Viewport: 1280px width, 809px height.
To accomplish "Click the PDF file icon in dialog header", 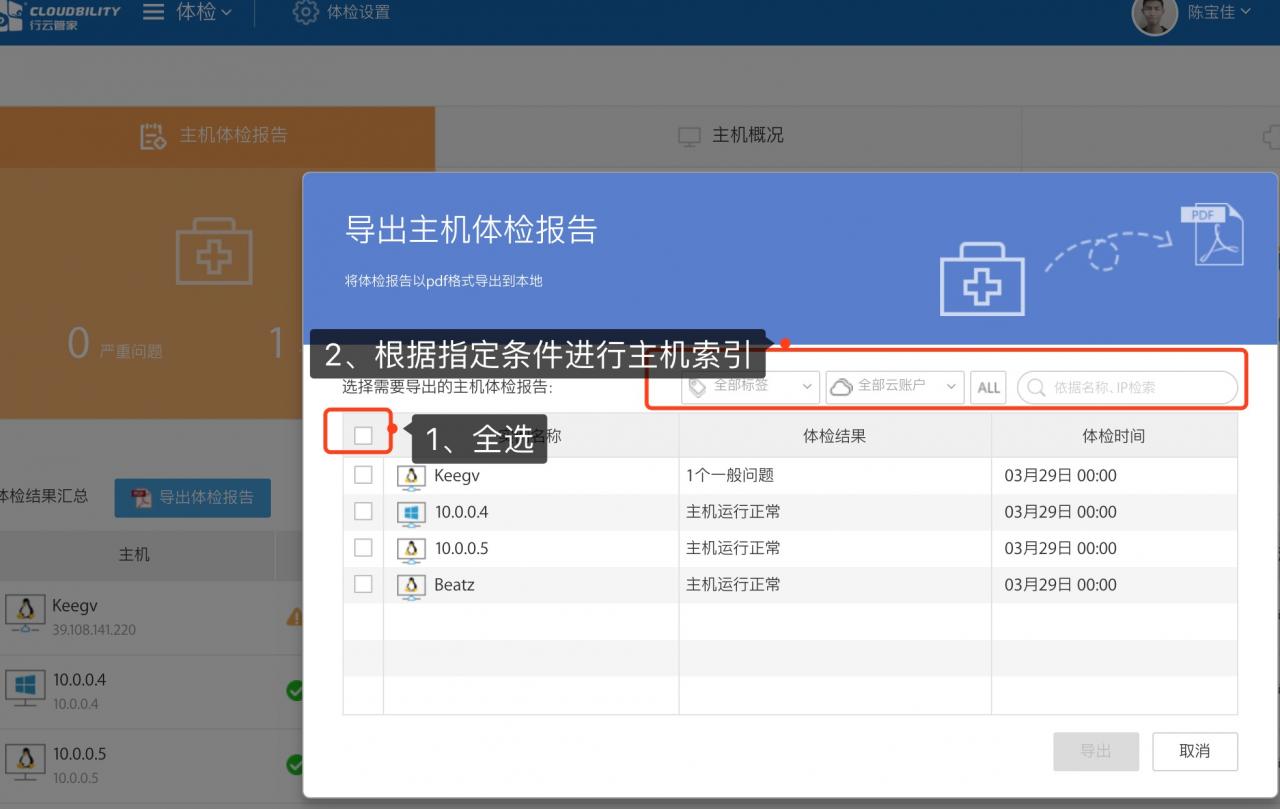I will coord(1212,234).
